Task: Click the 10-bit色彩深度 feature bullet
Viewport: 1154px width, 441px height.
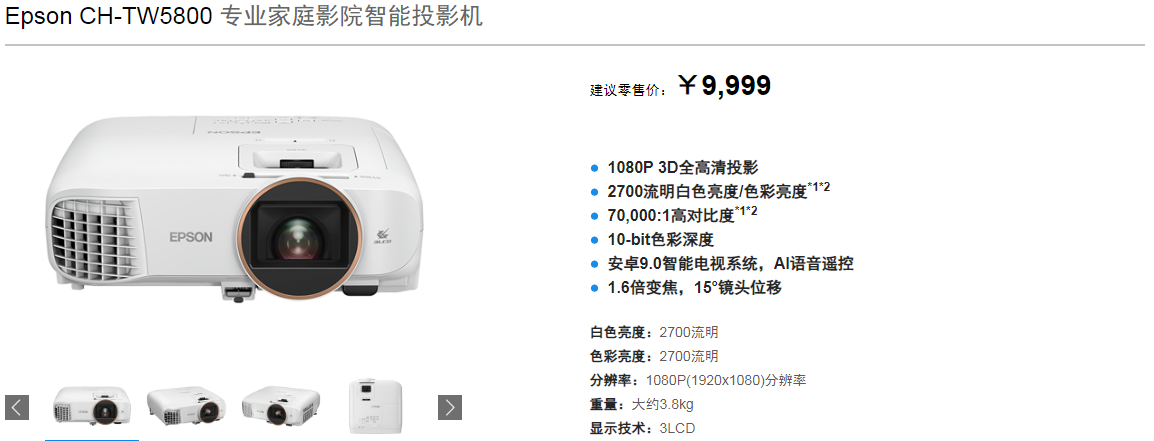Action: coord(661,239)
